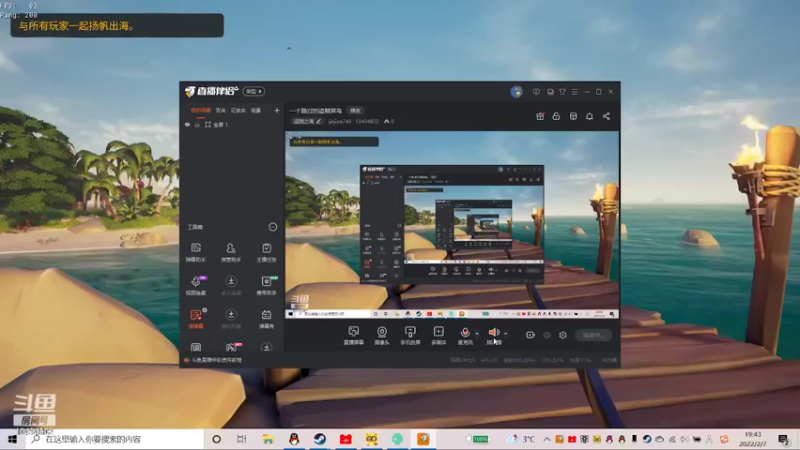
Task: Open the box-shaped icon in the header row
Action: (x=573, y=116)
